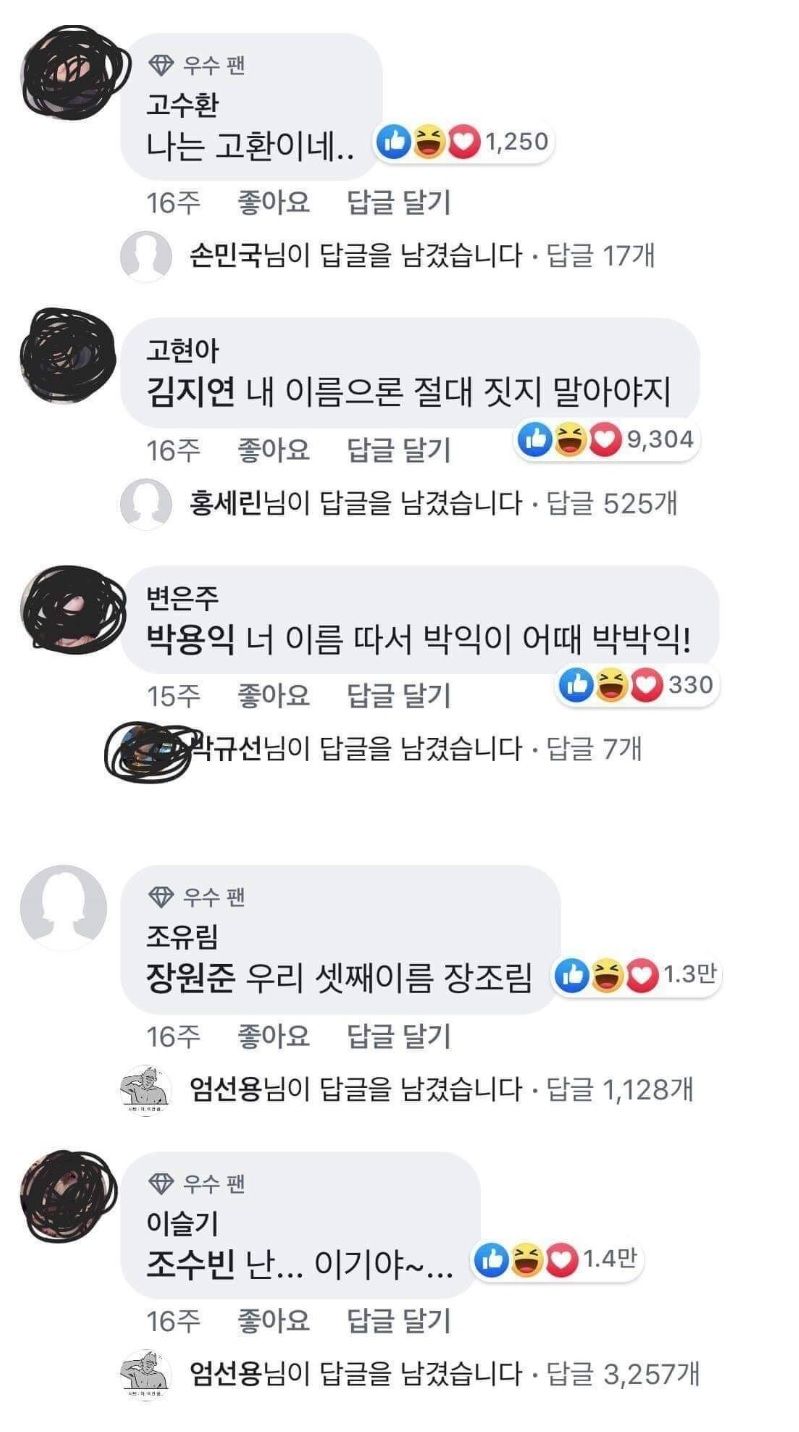
Task: Click the reaction icons showing 1,250 reactions
Action: click(x=462, y=143)
